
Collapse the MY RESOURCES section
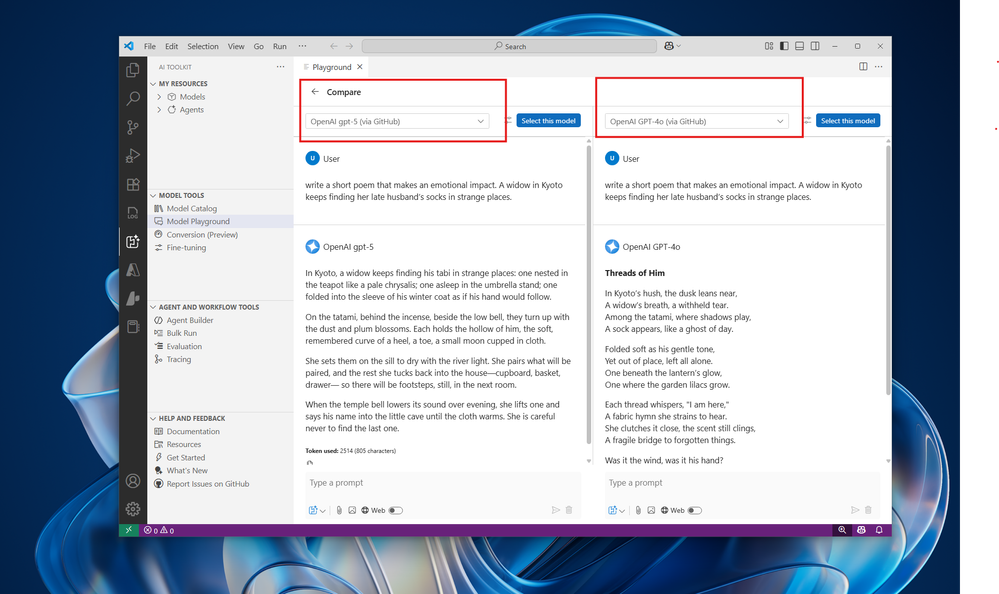pos(153,83)
